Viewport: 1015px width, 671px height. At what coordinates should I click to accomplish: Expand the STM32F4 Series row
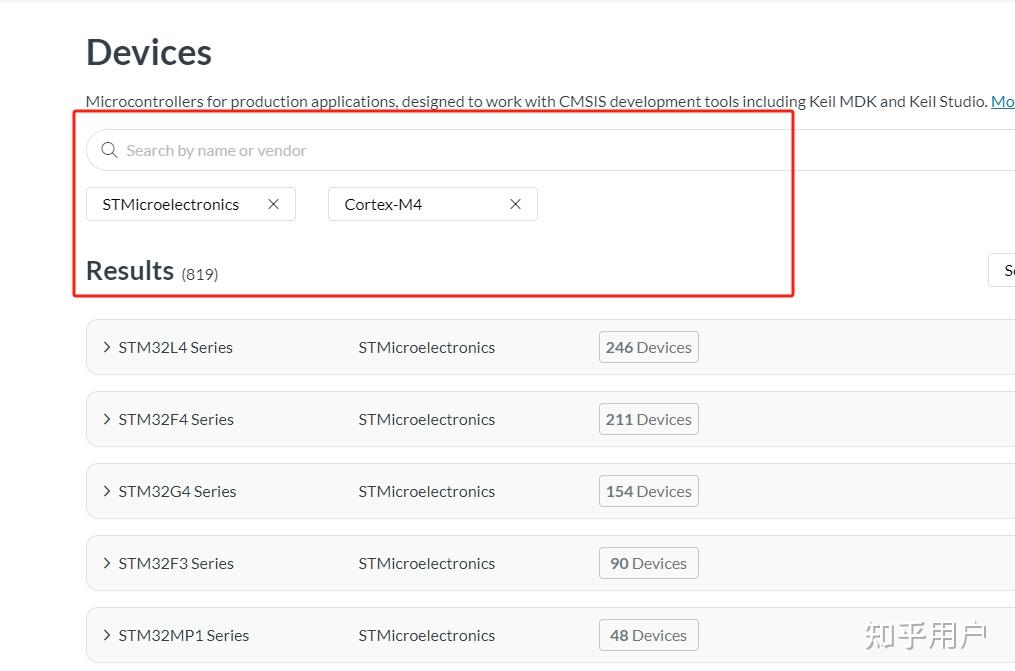[107, 419]
